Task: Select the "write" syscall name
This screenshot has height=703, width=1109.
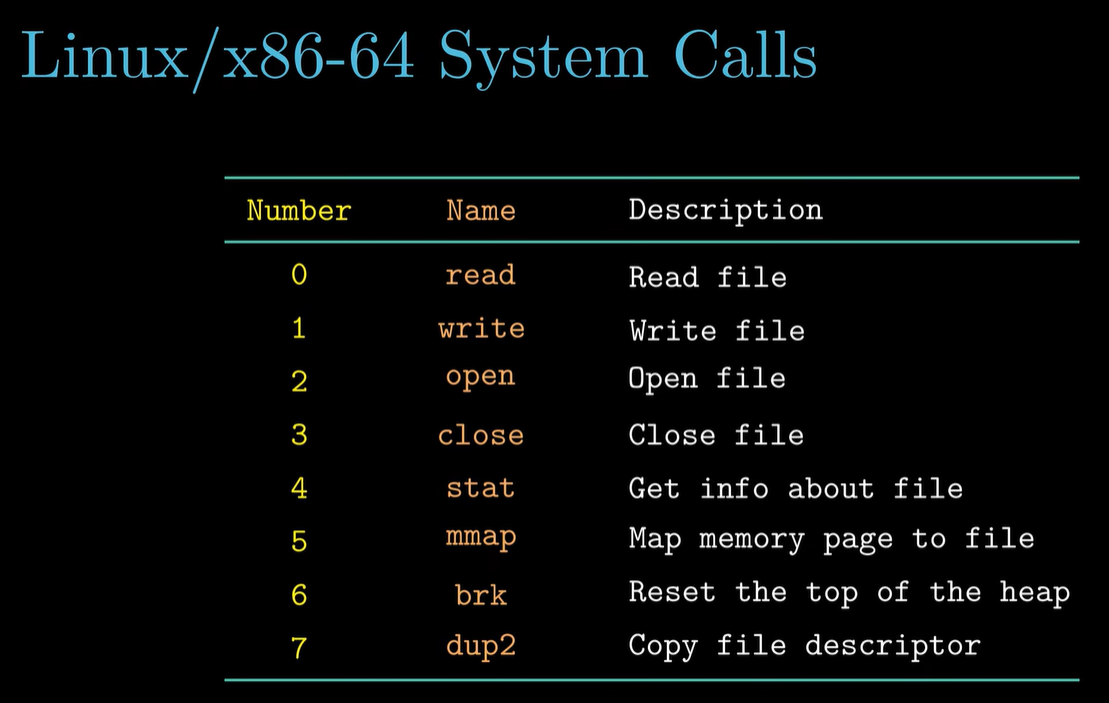Action: [481, 329]
